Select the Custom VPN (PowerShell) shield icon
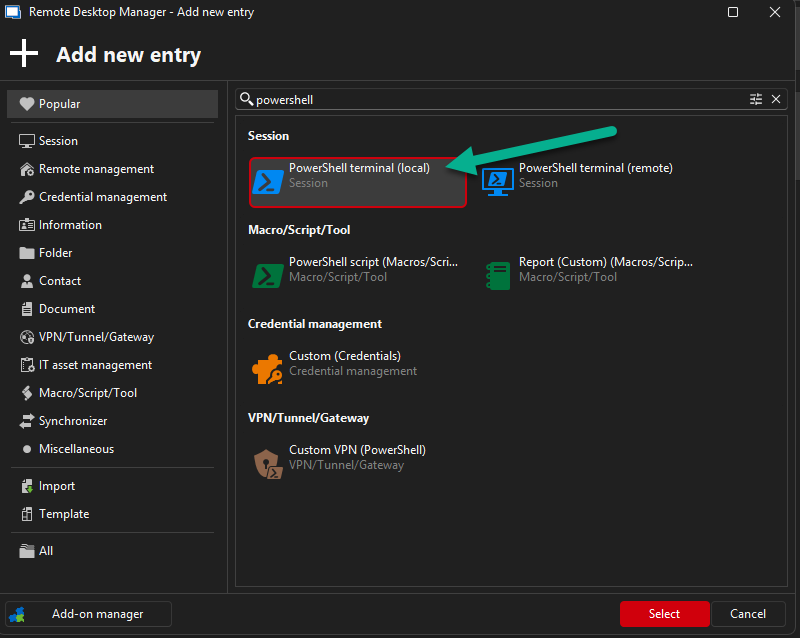This screenshot has width=800, height=638. pyautogui.click(x=268, y=463)
